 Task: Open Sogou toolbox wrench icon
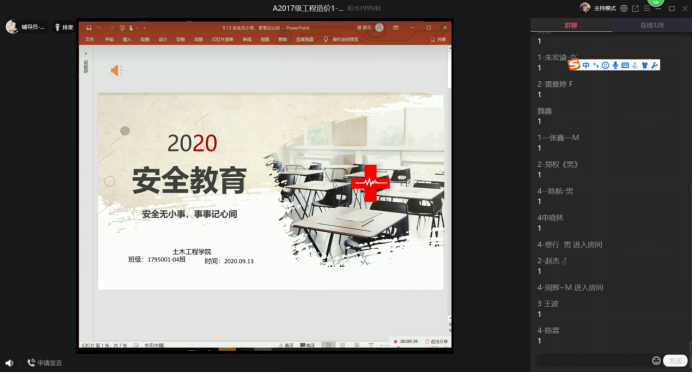click(655, 65)
